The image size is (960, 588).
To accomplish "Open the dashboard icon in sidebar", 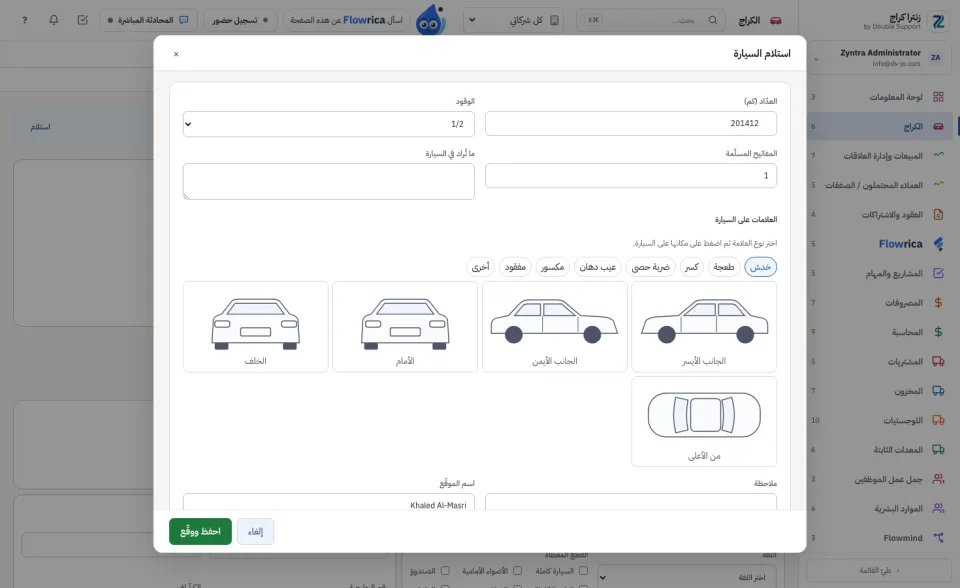I will (938, 97).
